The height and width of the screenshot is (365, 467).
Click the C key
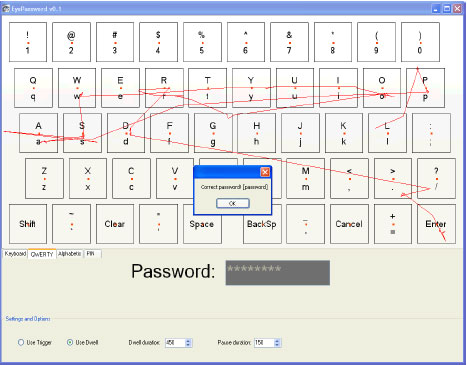click(131, 179)
